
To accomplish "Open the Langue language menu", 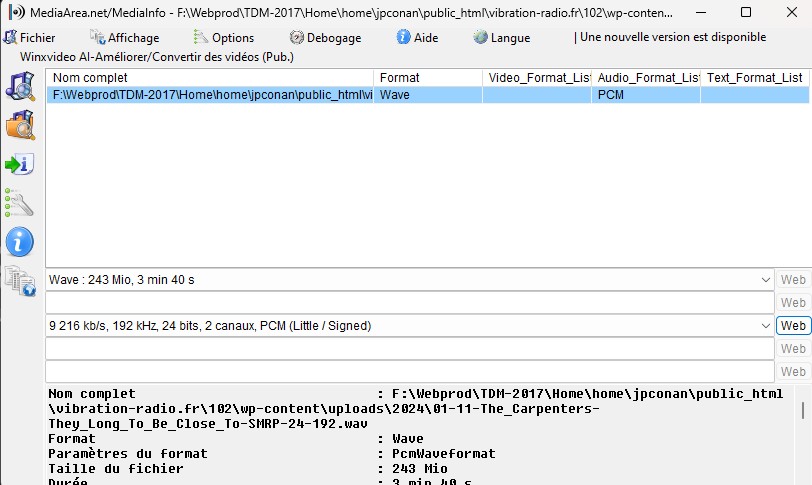I will point(501,38).
